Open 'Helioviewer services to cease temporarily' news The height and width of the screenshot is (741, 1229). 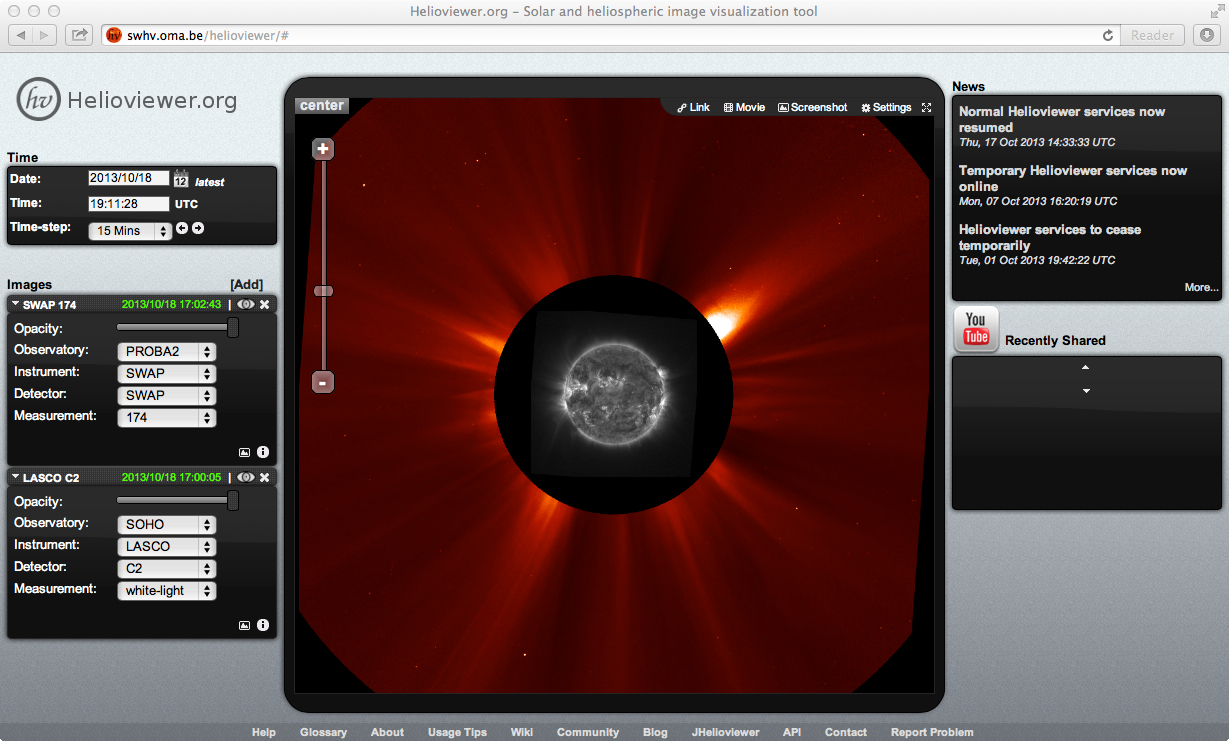click(1050, 238)
